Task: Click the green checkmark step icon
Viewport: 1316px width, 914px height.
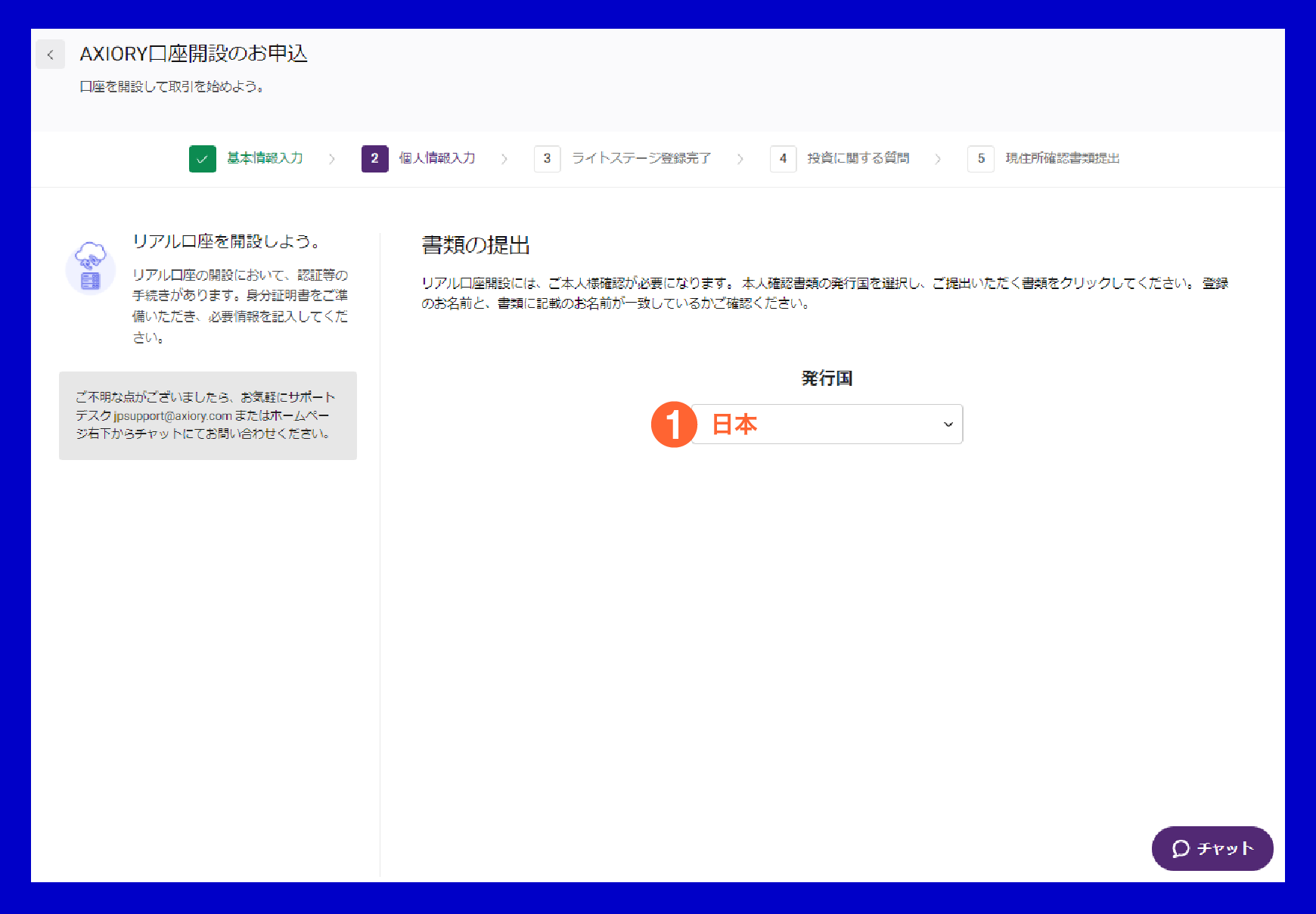Action: pyautogui.click(x=203, y=159)
